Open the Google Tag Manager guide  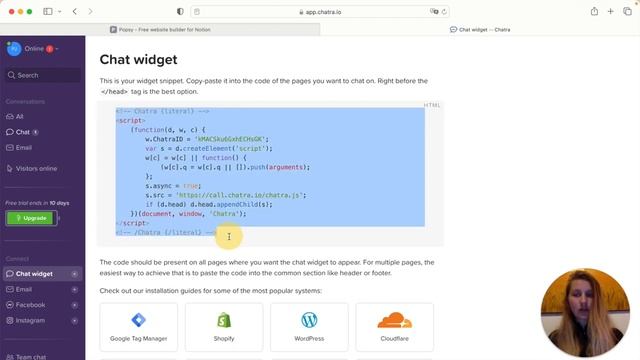point(138,327)
